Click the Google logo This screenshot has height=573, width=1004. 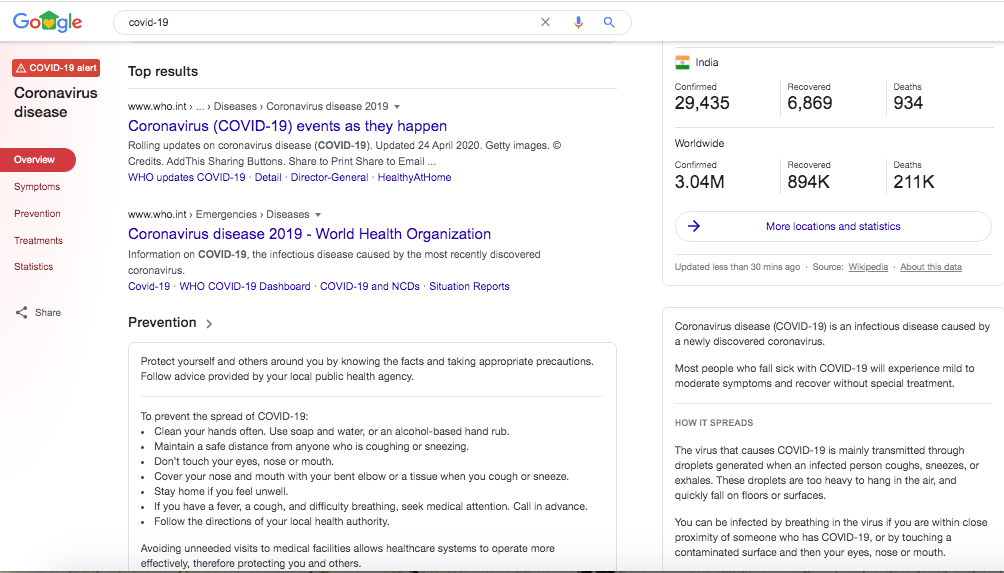click(47, 22)
